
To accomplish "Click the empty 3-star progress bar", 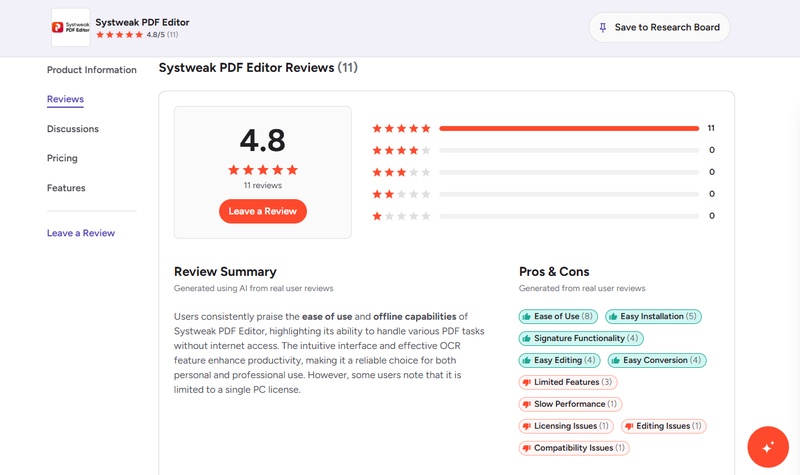I will tap(569, 172).
